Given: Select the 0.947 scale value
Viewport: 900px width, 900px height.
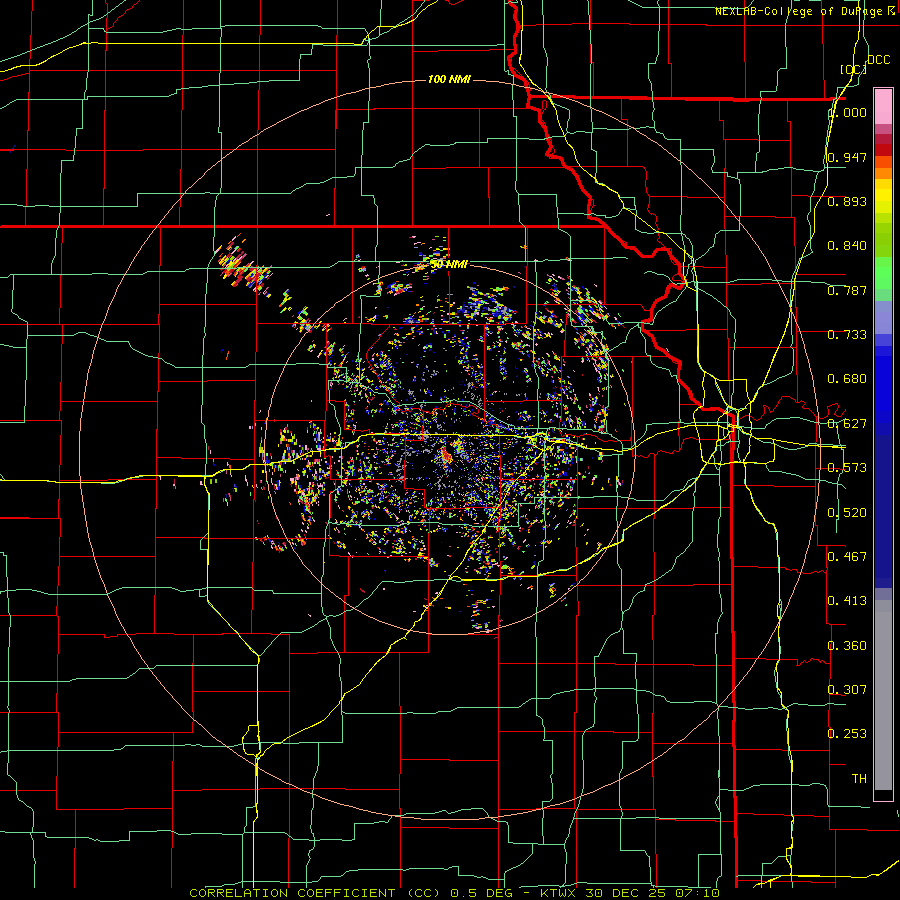Looking at the screenshot, I should 847,157.
